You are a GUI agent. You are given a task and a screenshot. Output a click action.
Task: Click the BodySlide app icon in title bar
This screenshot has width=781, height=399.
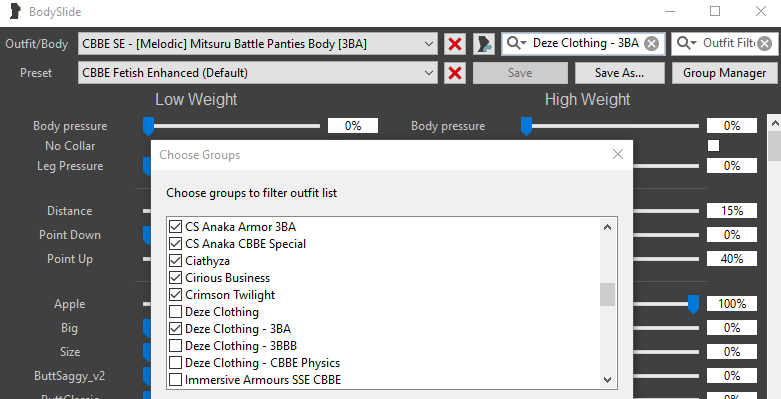click(16, 11)
